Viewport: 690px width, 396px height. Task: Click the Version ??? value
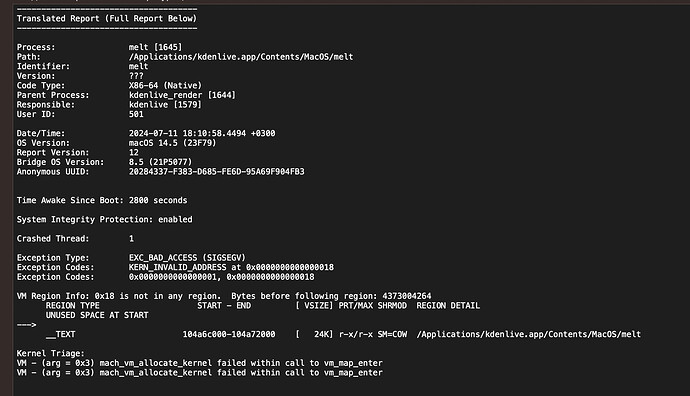pyautogui.click(x=136, y=76)
